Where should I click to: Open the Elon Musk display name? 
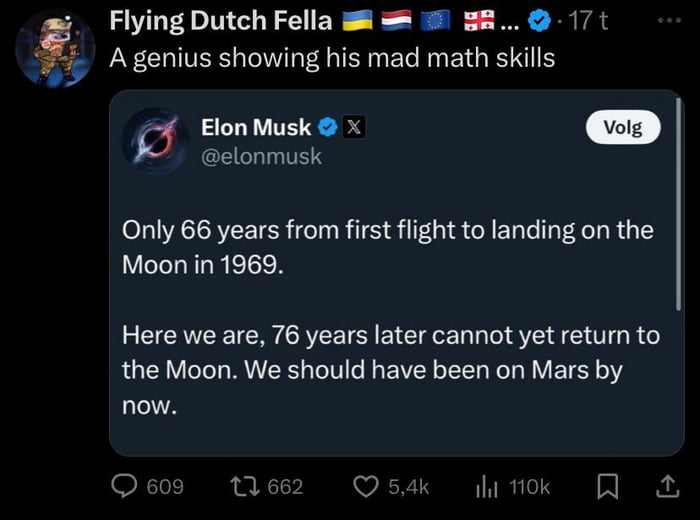pos(256,127)
